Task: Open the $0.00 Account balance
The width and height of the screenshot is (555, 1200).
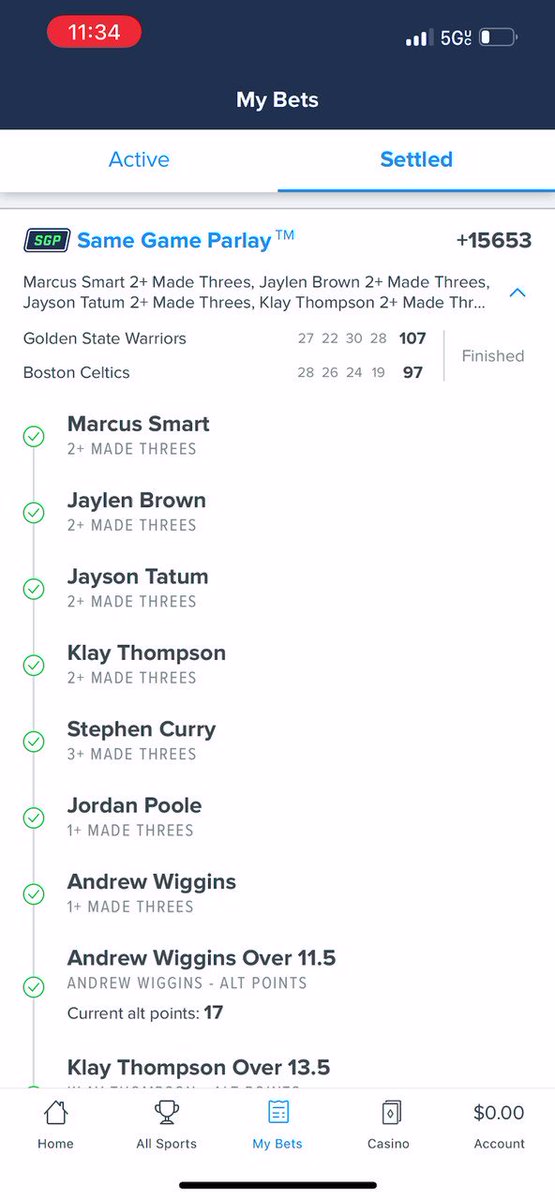Action: [498, 1126]
